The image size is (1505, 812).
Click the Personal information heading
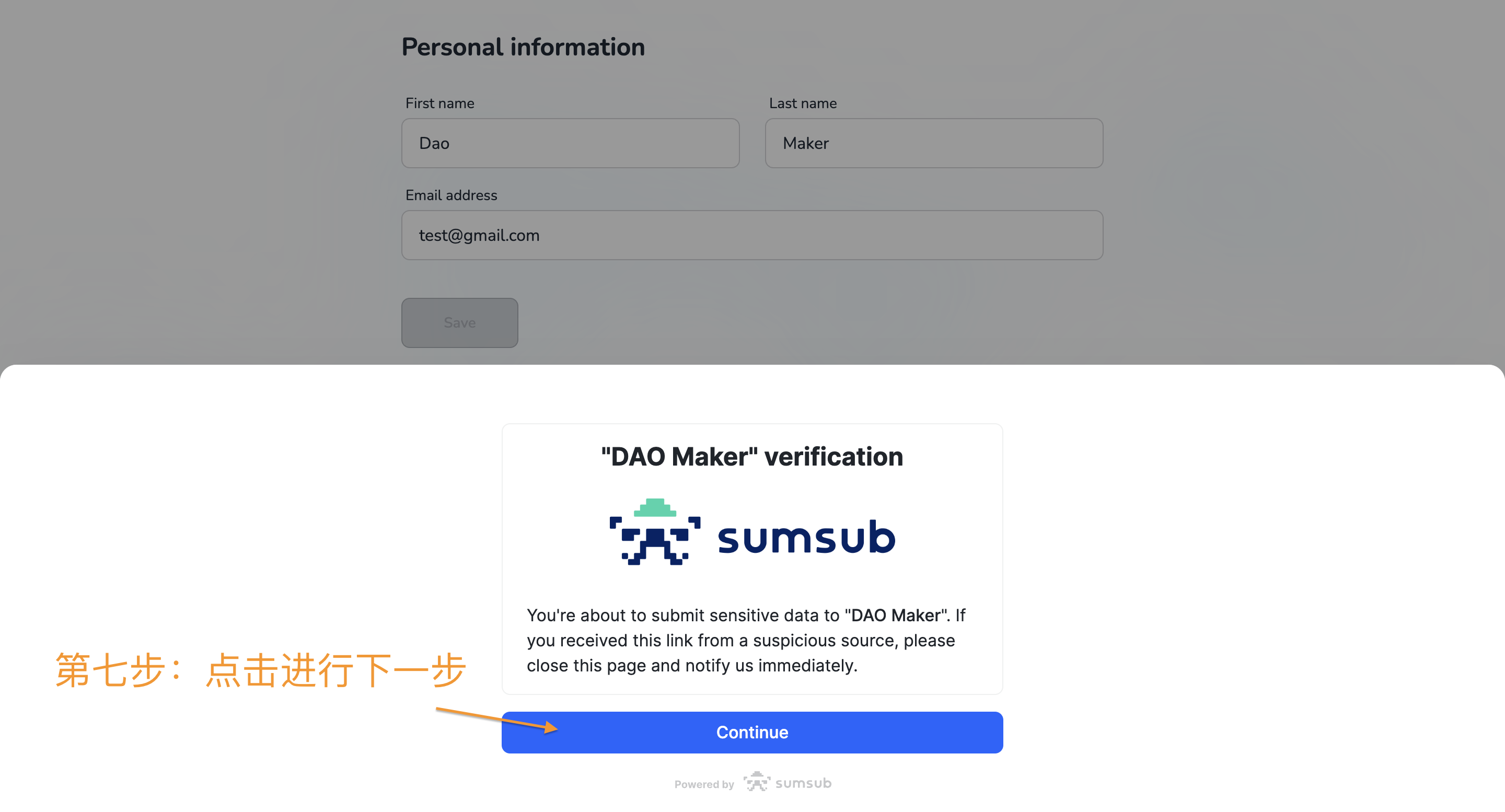tap(523, 48)
